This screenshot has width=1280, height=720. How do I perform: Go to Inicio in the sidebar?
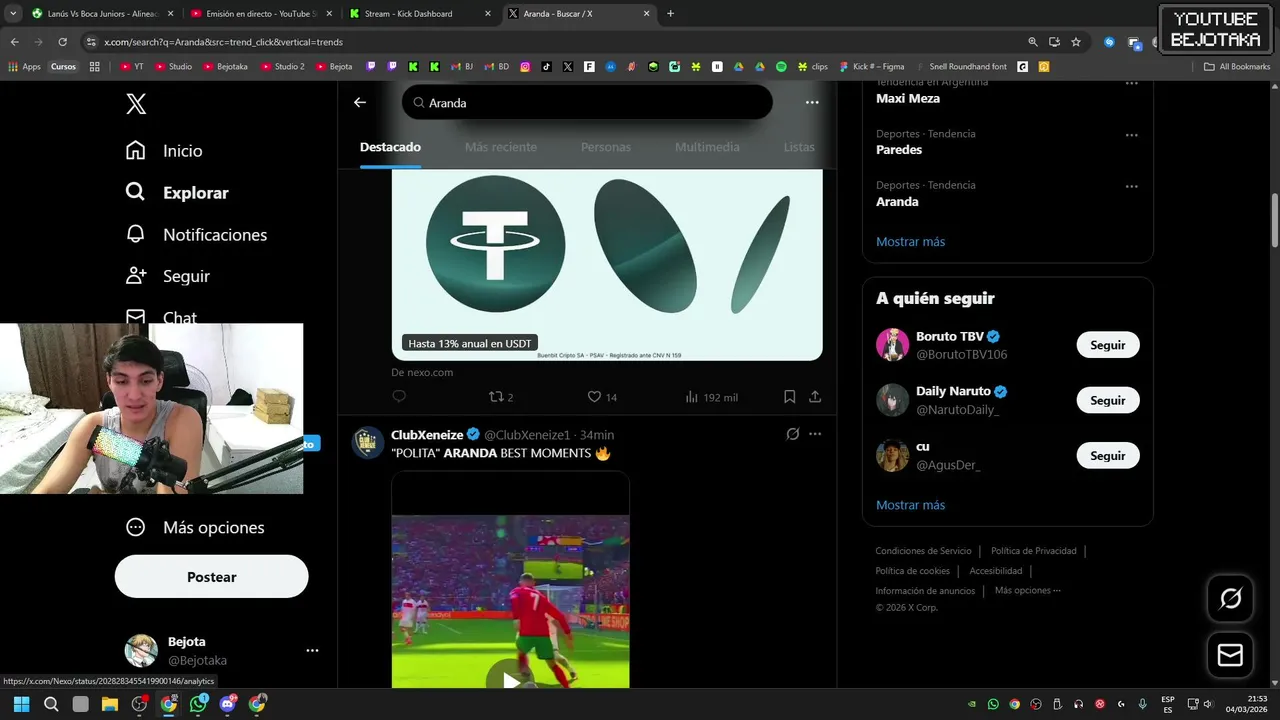coord(164,151)
